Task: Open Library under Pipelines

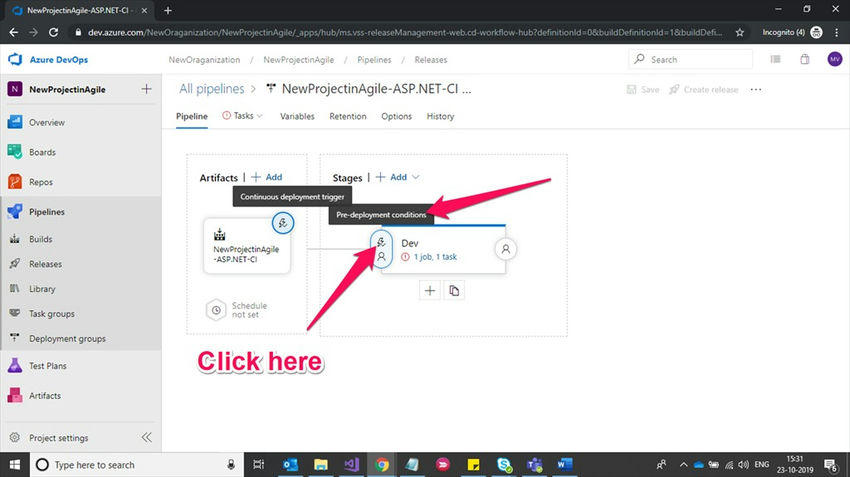Action: [42, 289]
